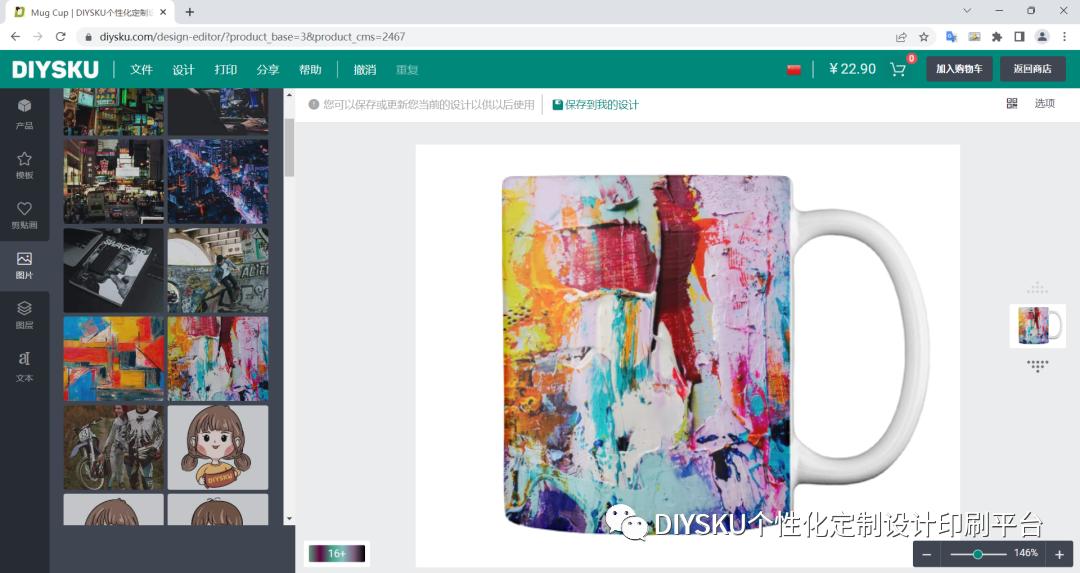Select the geometric red-blue abstract painting thumbnail
Screen dimensions: 1080x573
click(x=114, y=359)
